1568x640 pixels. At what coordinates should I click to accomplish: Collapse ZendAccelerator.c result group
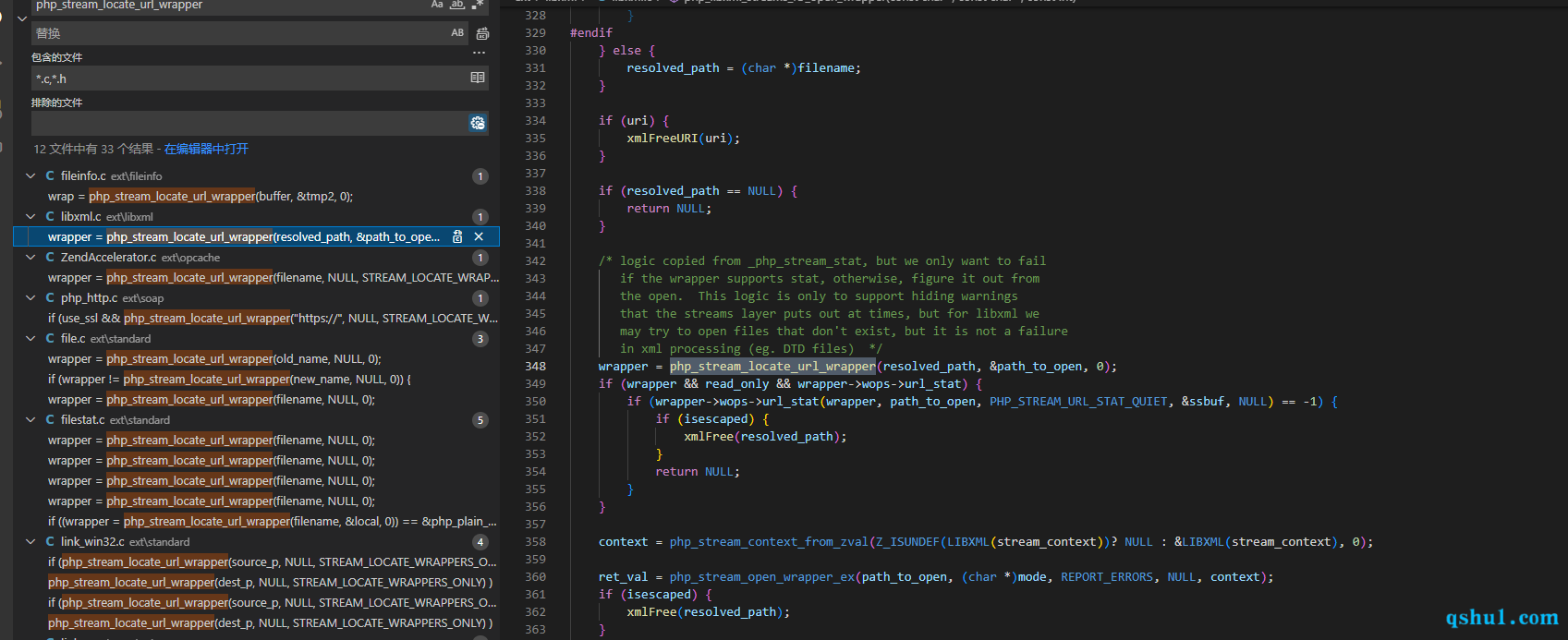point(30,257)
